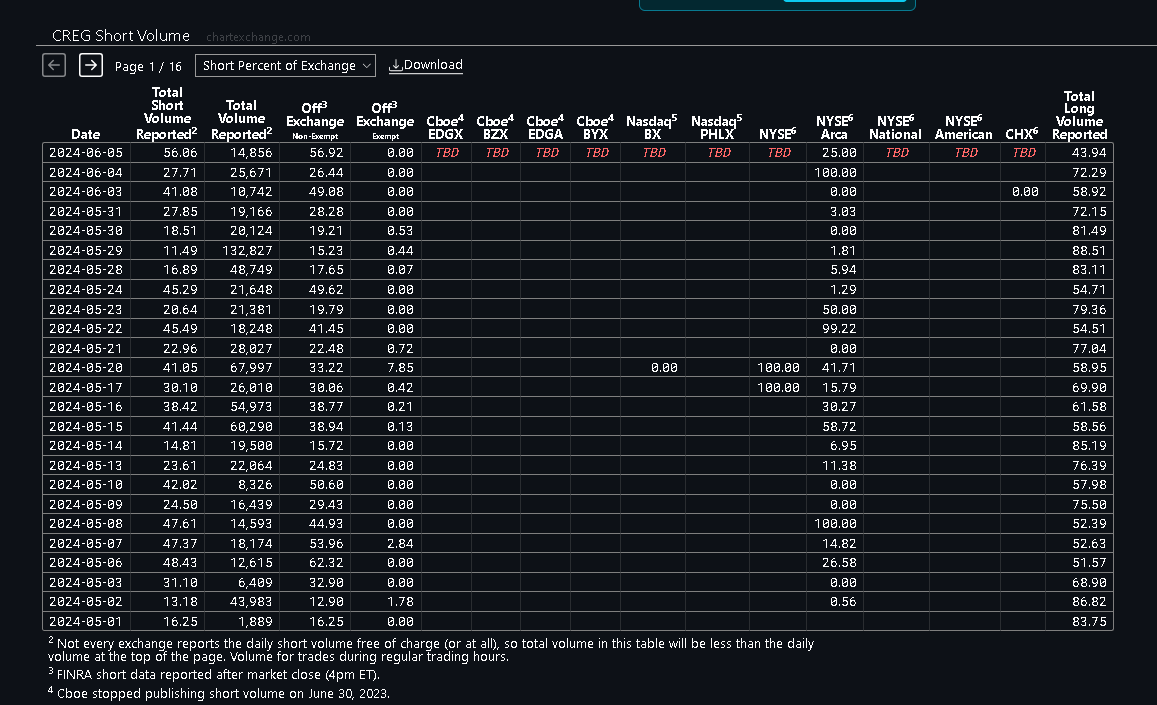Screen dimensions: 1157x705
Task: Select NYSE American column header
Action: (964, 127)
